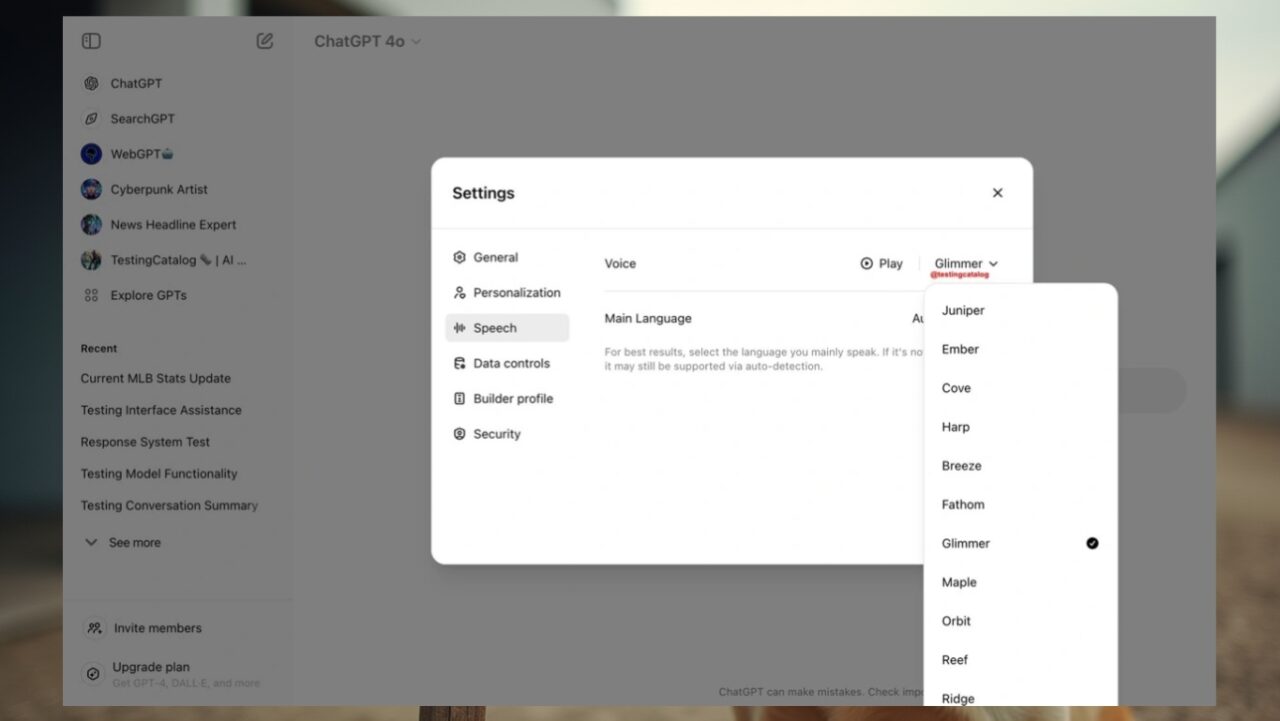Viewport: 1280px width, 721px height.
Task: Switch to the Personalization tab
Action: [x=507, y=293]
